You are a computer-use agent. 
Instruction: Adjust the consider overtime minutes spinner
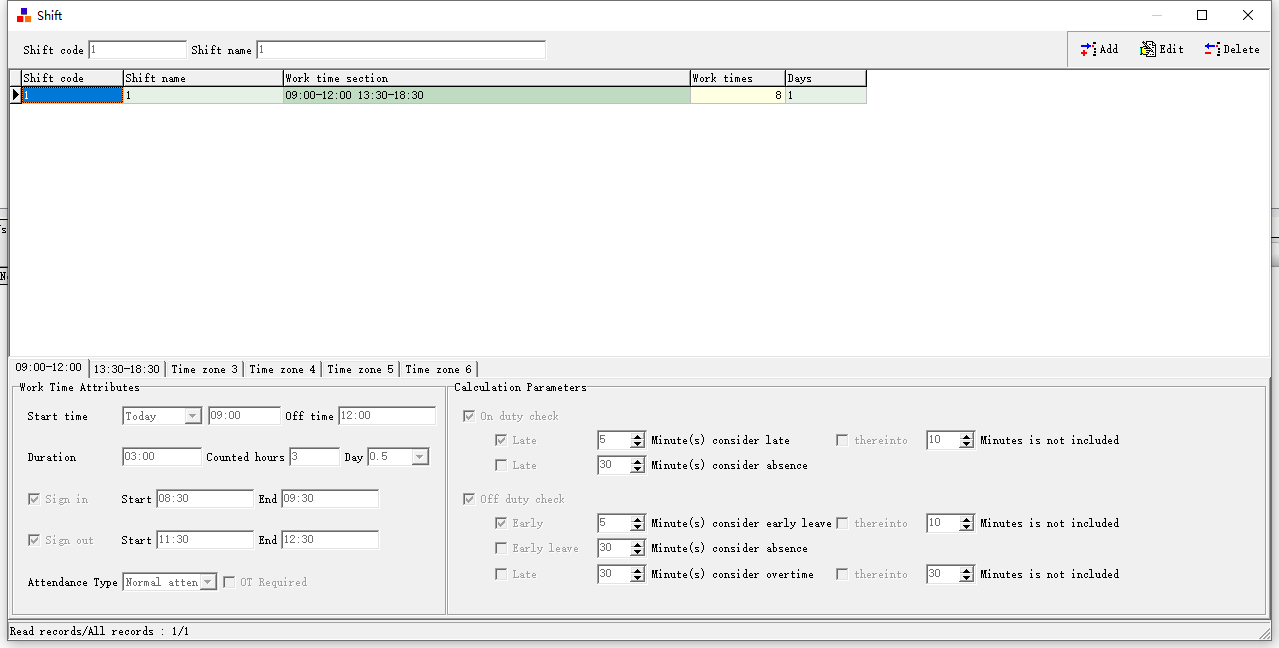point(637,574)
